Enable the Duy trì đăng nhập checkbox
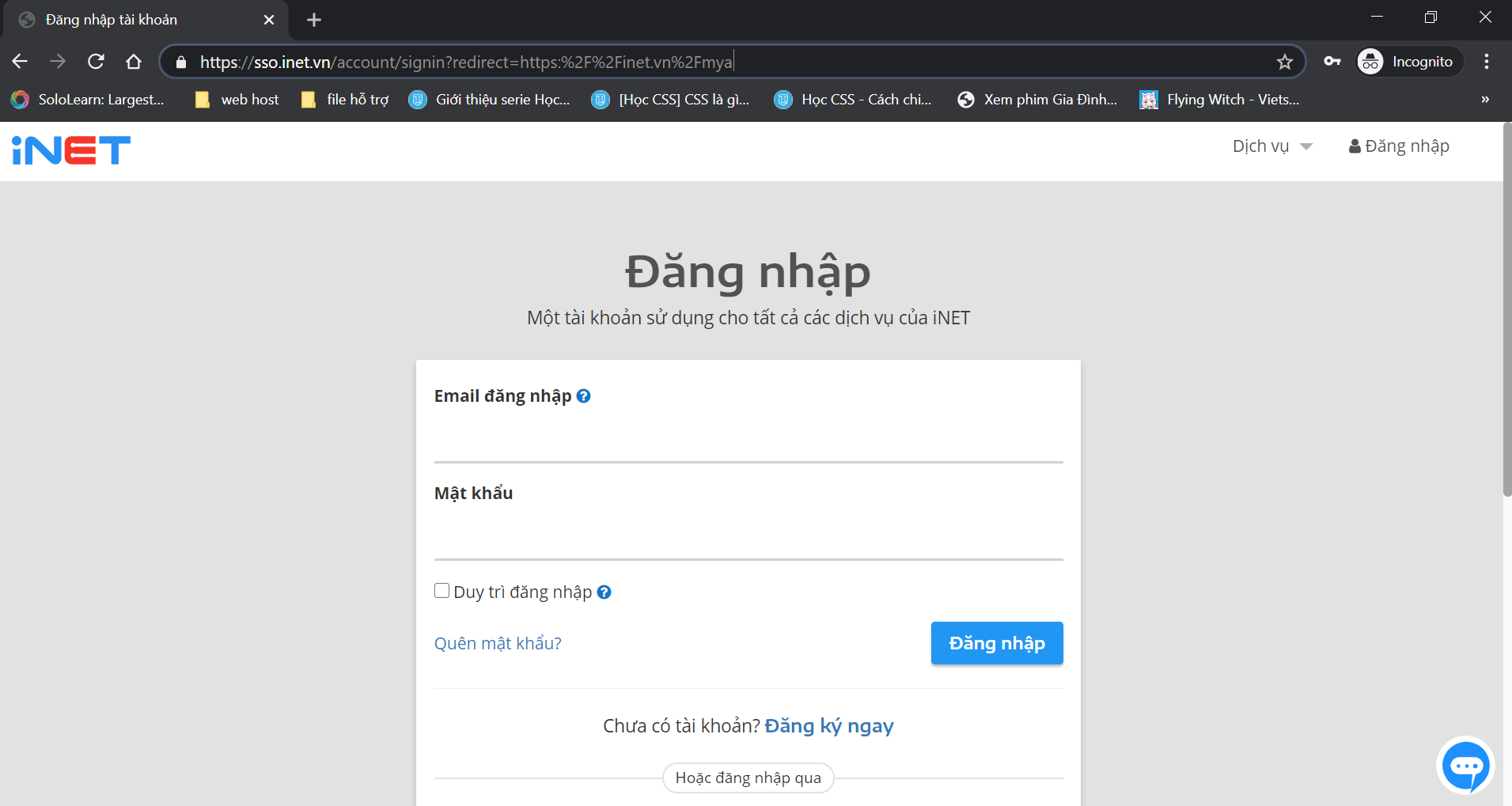 click(441, 590)
